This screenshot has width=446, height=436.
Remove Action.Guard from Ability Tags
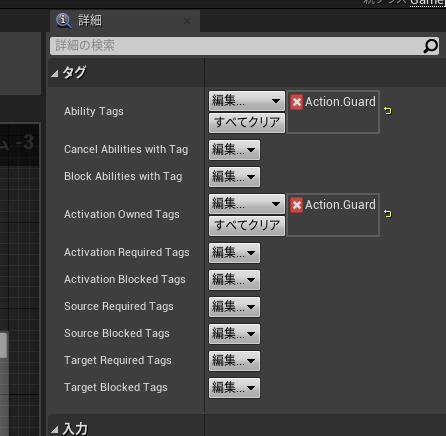[x=296, y=102]
